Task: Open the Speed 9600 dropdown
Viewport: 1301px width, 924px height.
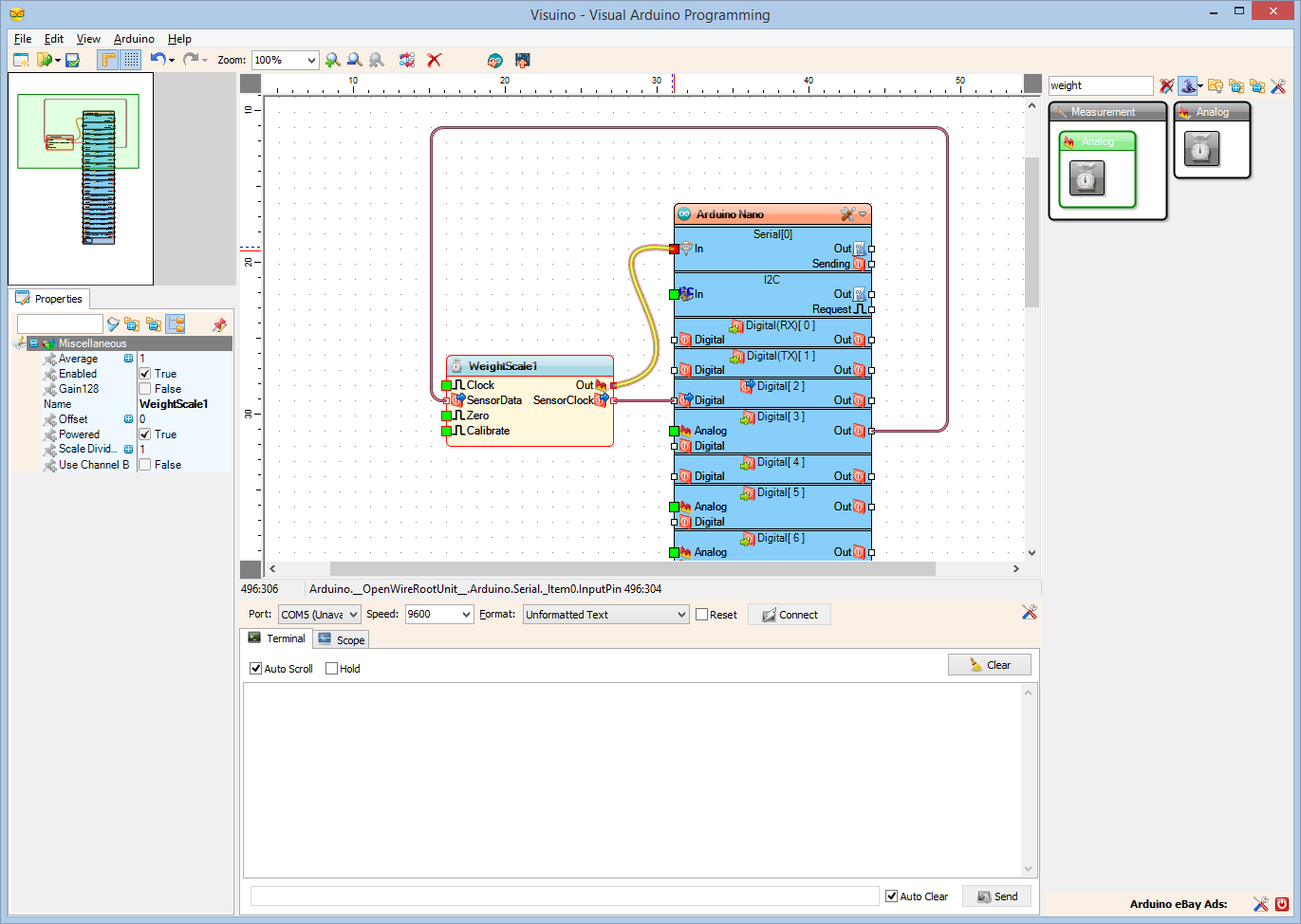Action: [465, 615]
